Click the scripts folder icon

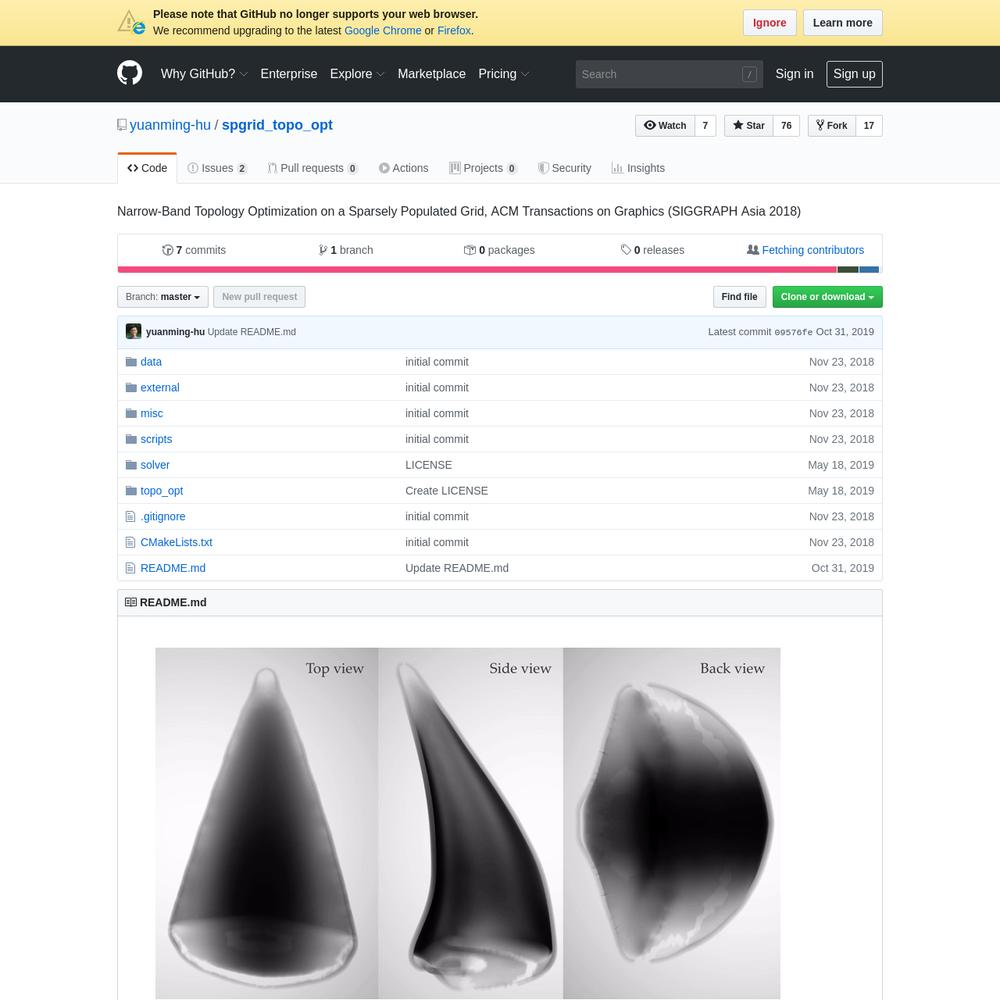tap(131, 439)
